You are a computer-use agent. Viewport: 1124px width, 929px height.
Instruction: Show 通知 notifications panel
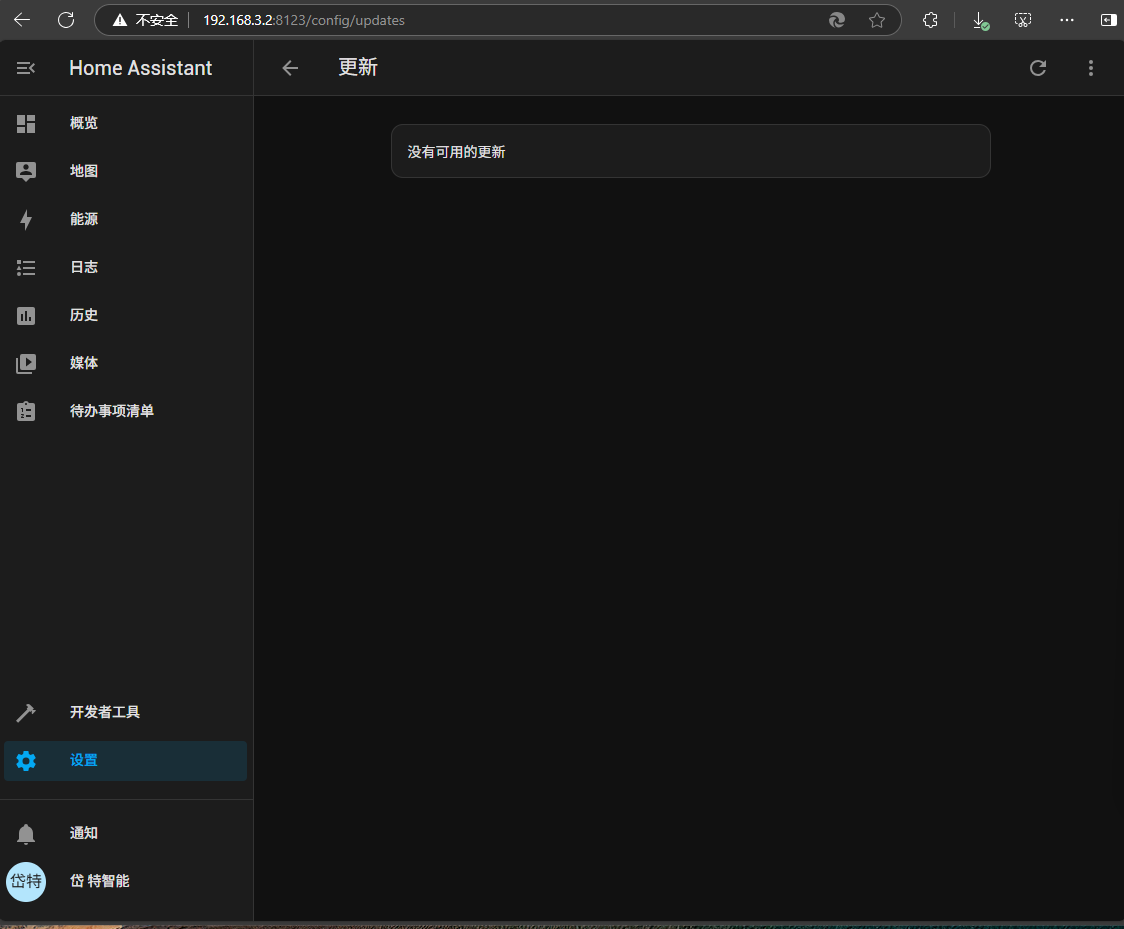point(84,833)
